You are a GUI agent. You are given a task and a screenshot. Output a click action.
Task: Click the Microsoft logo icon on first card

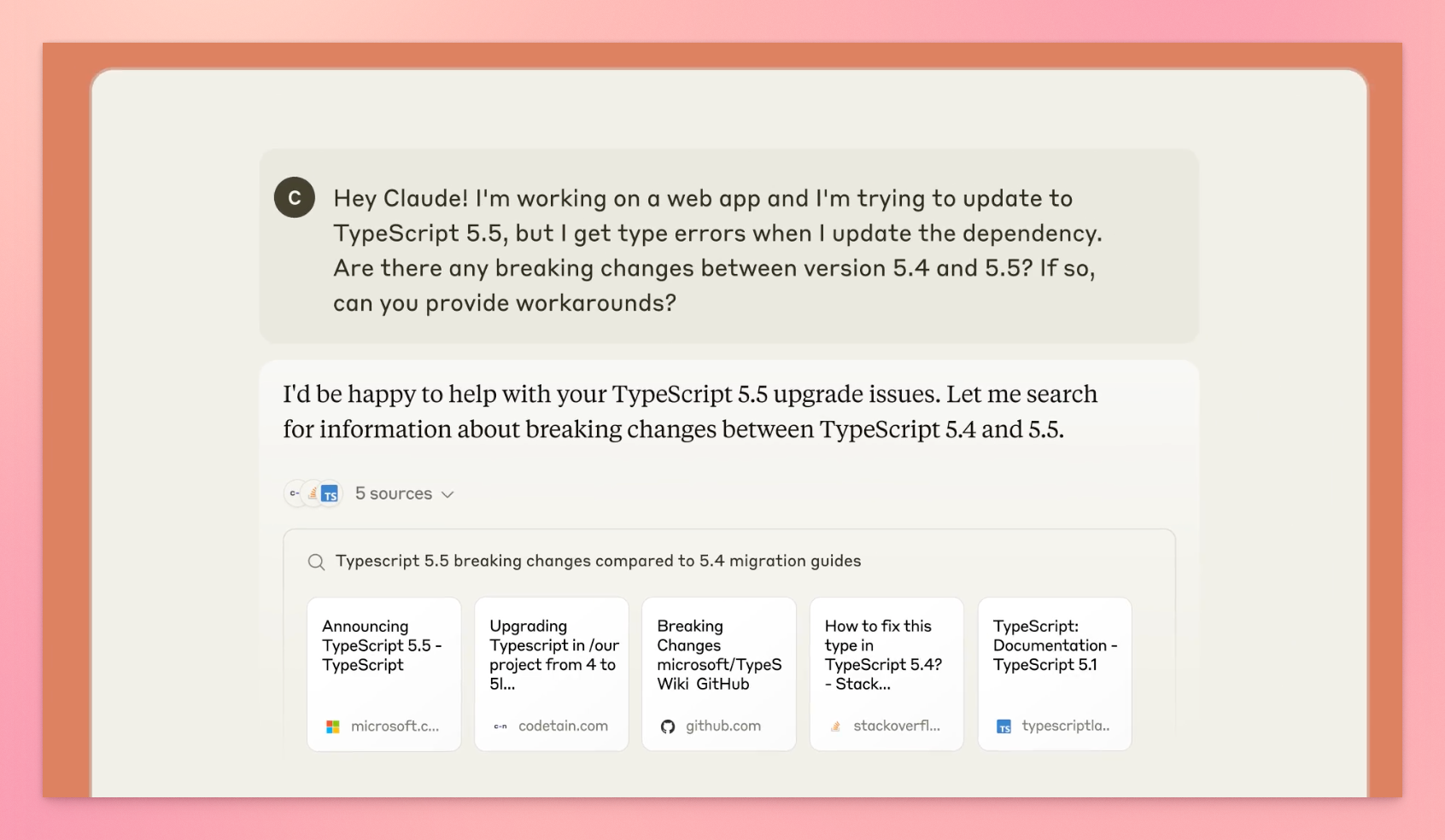pyautogui.click(x=333, y=726)
